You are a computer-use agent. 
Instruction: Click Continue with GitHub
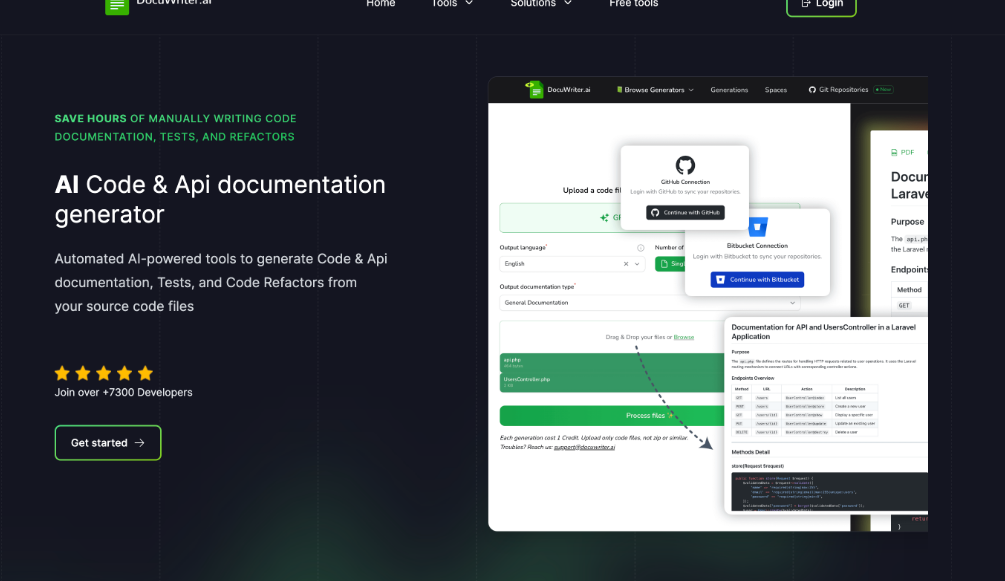[x=685, y=212]
